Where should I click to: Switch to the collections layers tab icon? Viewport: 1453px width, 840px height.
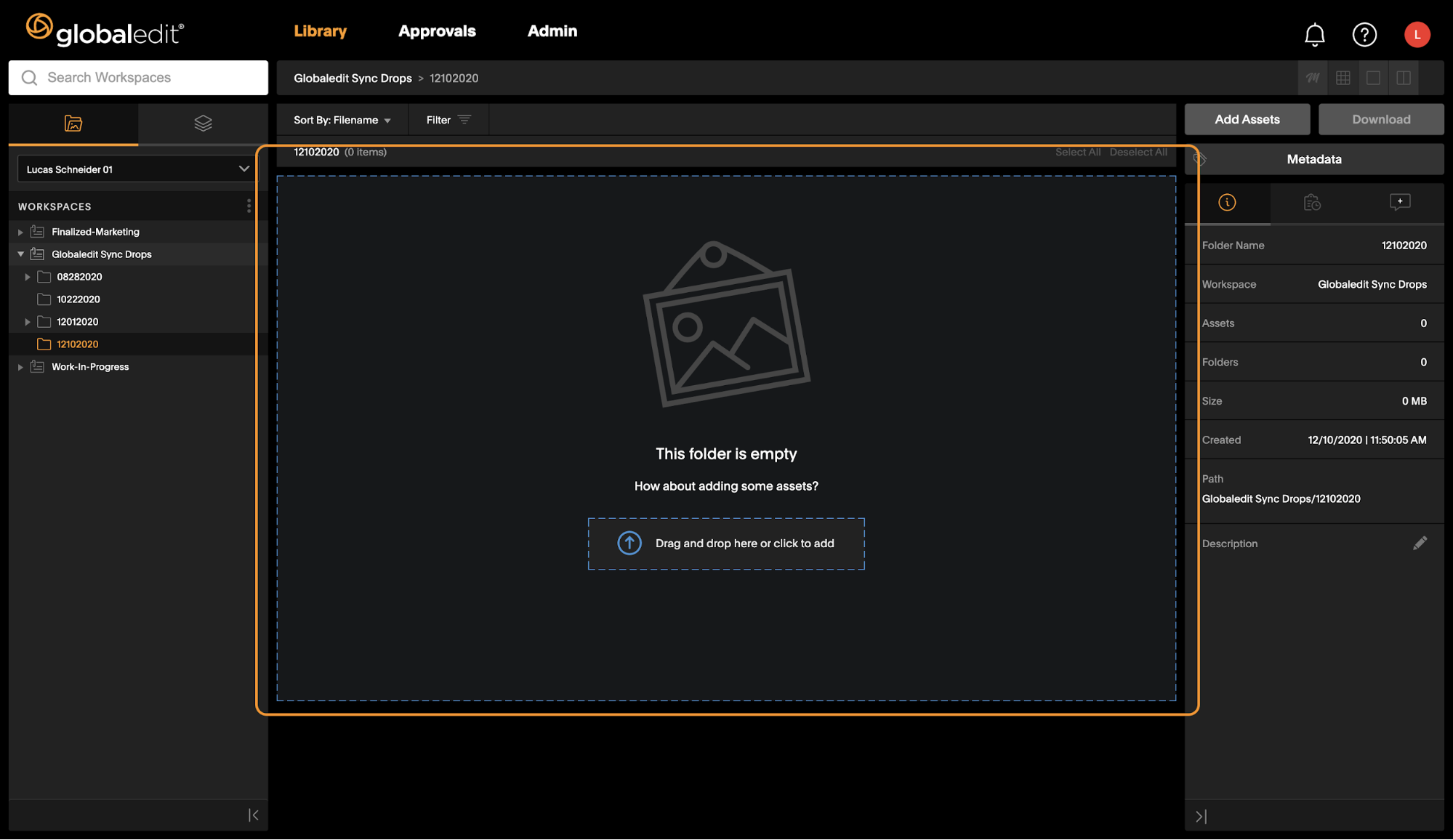click(x=203, y=124)
